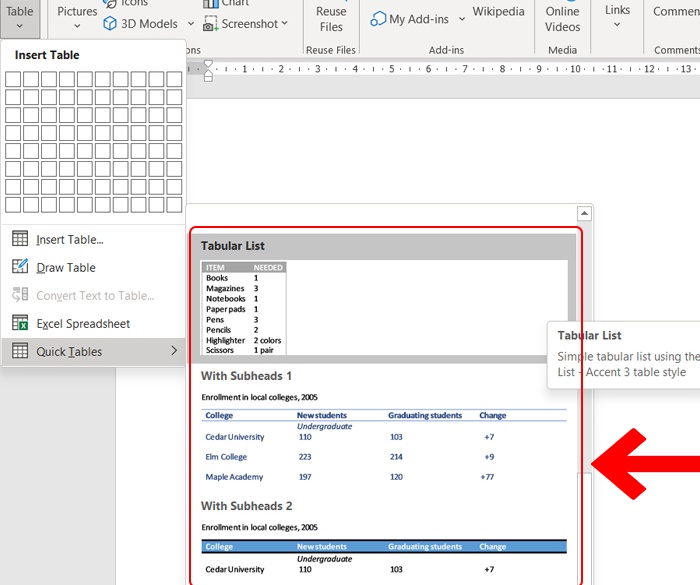700x585 pixels.
Task: Click the Insert Table header title
Action: click(47, 55)
